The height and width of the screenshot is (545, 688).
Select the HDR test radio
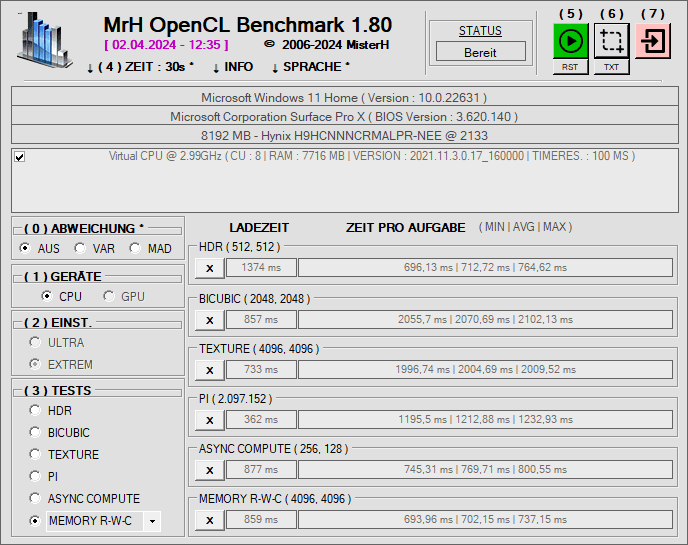click(50, 410)
